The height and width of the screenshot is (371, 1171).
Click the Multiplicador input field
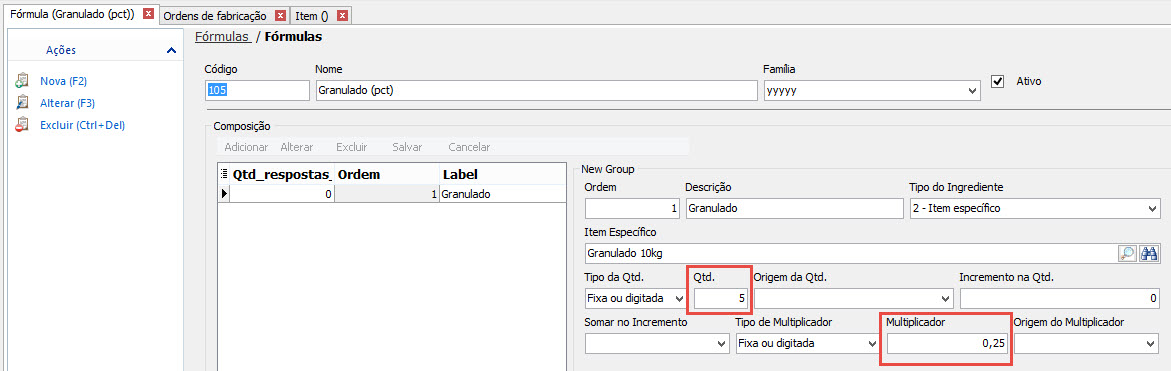click(947, 343)
